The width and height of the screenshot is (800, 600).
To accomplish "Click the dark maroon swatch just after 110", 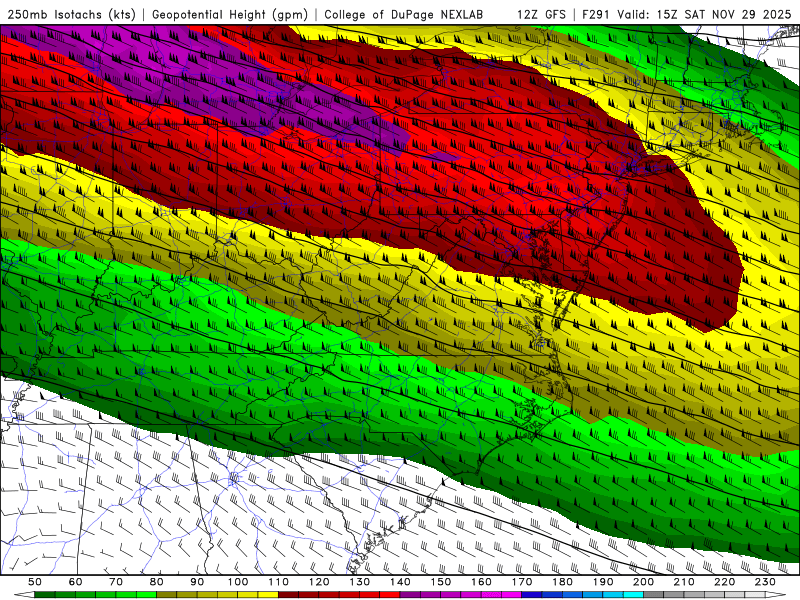I will click(288, 594).
